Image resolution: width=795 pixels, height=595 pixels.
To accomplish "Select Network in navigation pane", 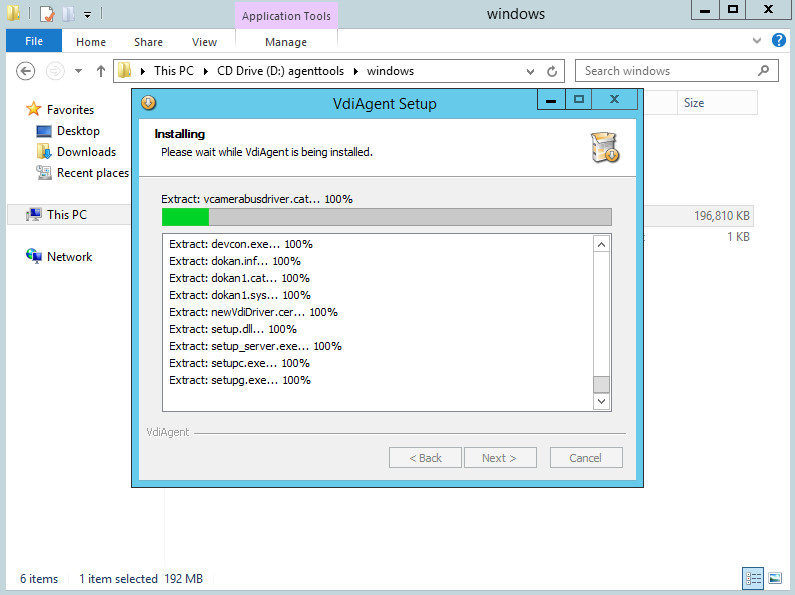I will pos(69,256).
